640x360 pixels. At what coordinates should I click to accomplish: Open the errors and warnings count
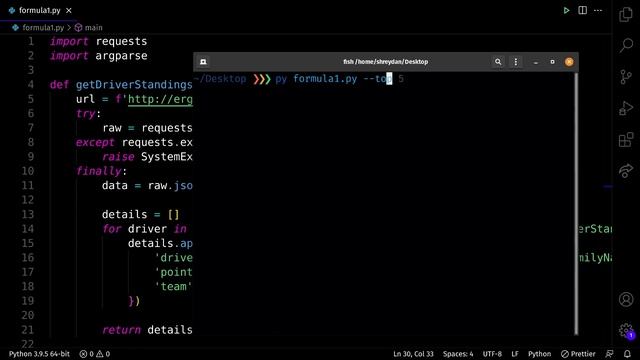pos(95,354)
